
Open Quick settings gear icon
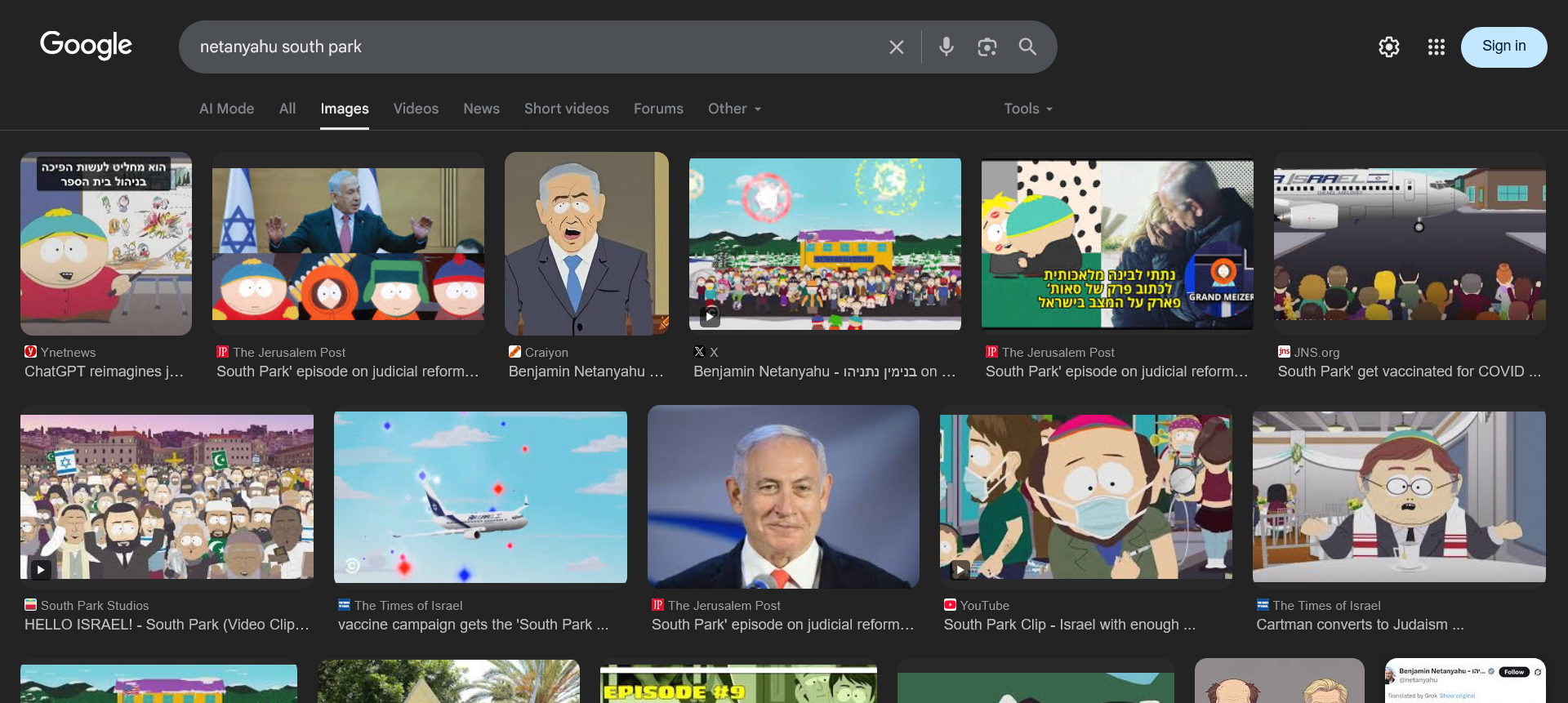tap(1389, 47)
